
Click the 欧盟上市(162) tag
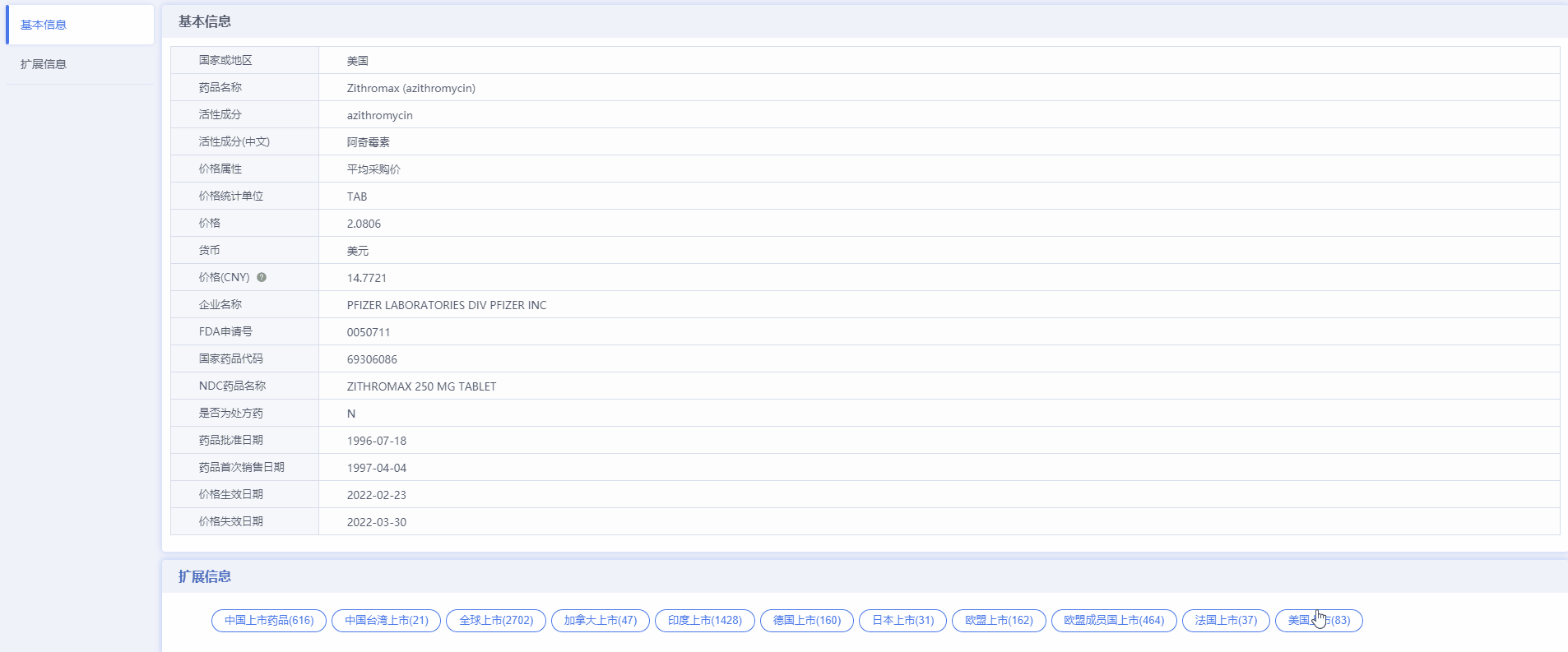999,621
